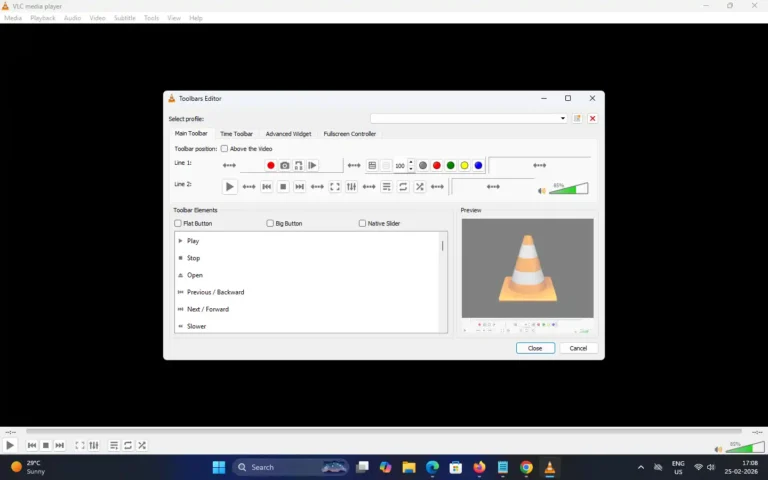Click the down arrow of the teletext page spinner

point(411,169)
